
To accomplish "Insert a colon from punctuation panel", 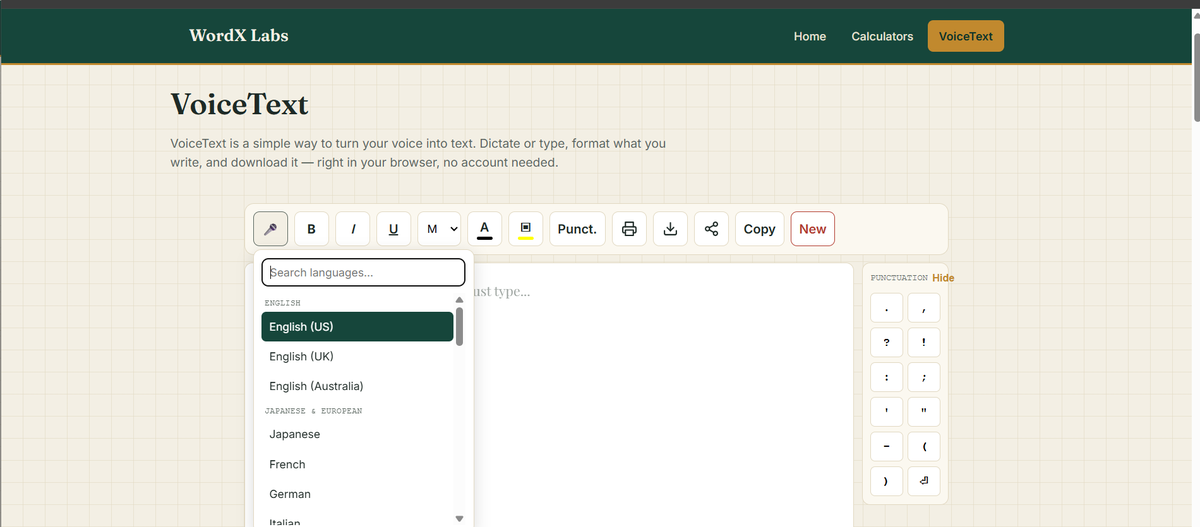I will point(887,378).
